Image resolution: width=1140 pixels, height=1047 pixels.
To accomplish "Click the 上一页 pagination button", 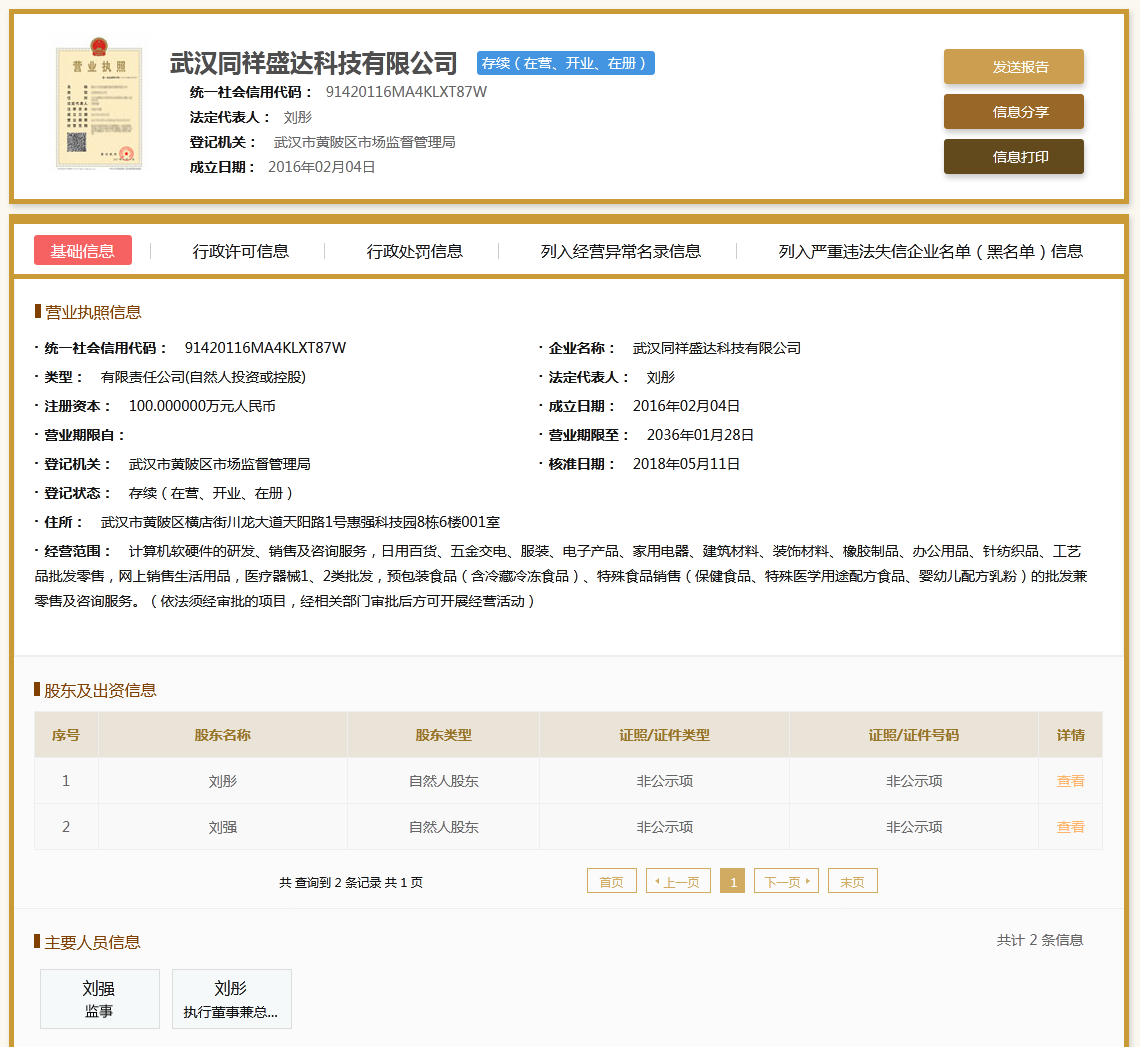I will coord(678,880).
